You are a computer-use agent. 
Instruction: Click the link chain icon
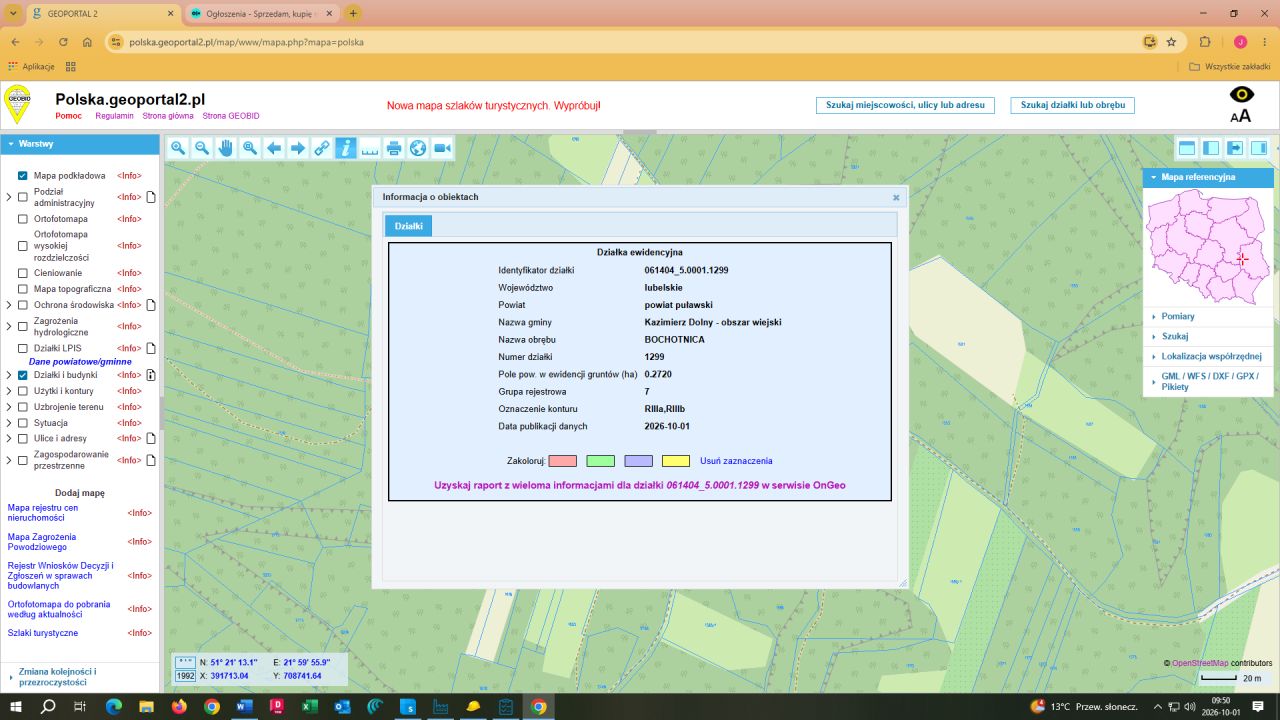(322, 148)
